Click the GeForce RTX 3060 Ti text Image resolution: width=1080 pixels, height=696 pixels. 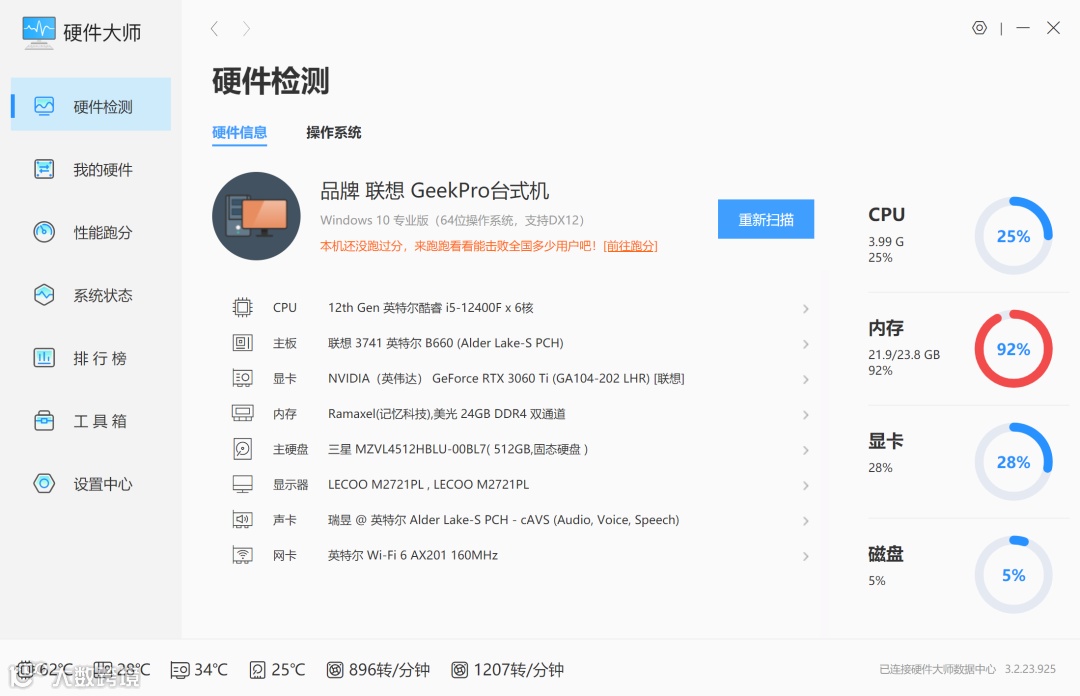click(x=506, y=378)
